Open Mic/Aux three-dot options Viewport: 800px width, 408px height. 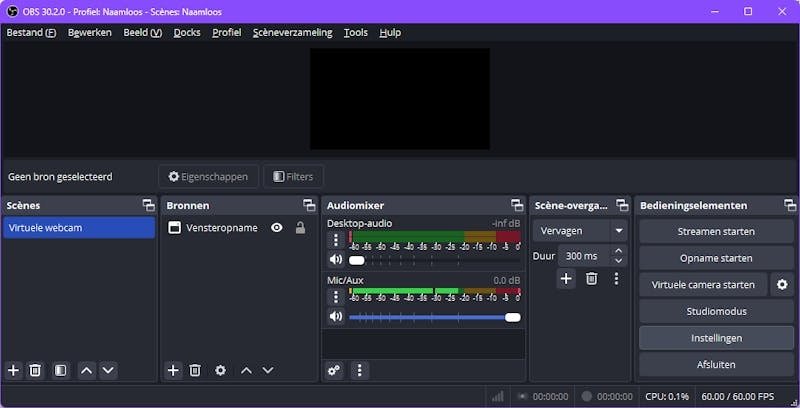336,297
